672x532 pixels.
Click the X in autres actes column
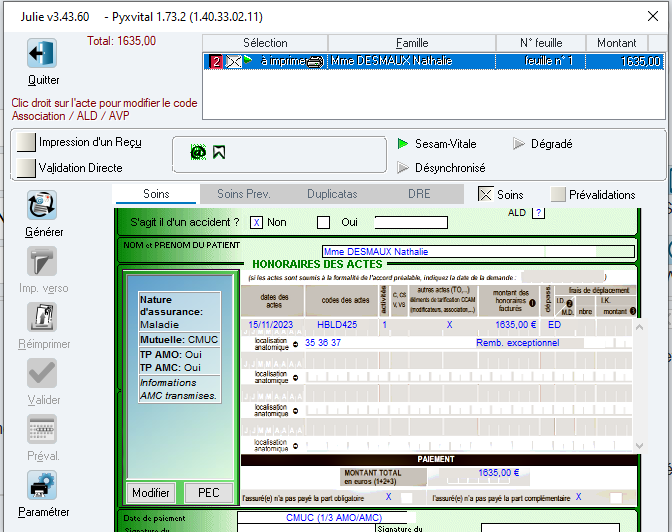click(x=449, y=325)
